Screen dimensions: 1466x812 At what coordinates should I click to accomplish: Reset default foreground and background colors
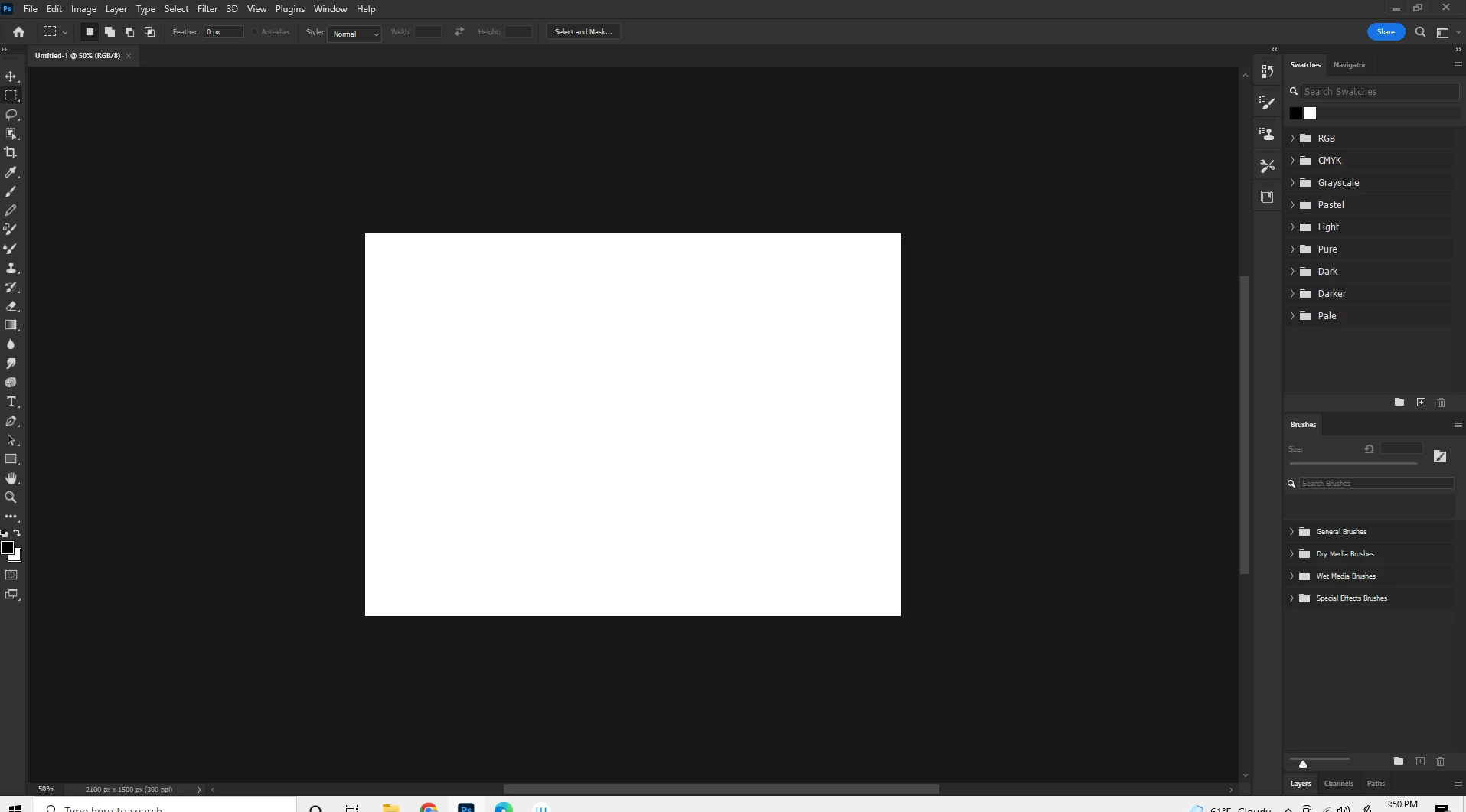[x=4, y=533]
